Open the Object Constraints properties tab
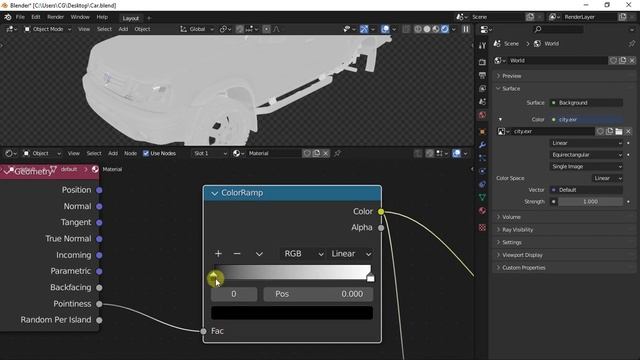 coord(482,184)
